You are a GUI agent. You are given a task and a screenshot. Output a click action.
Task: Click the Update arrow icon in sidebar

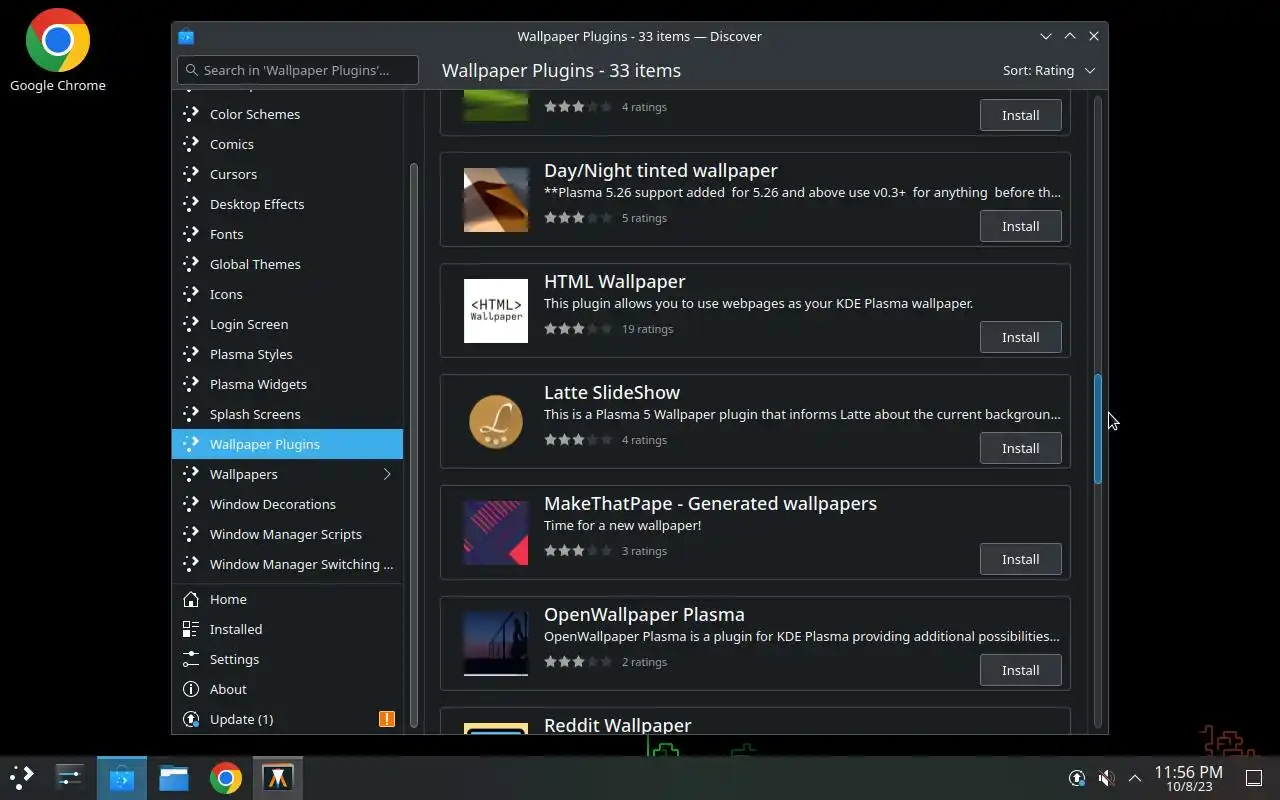coord(191,719)
